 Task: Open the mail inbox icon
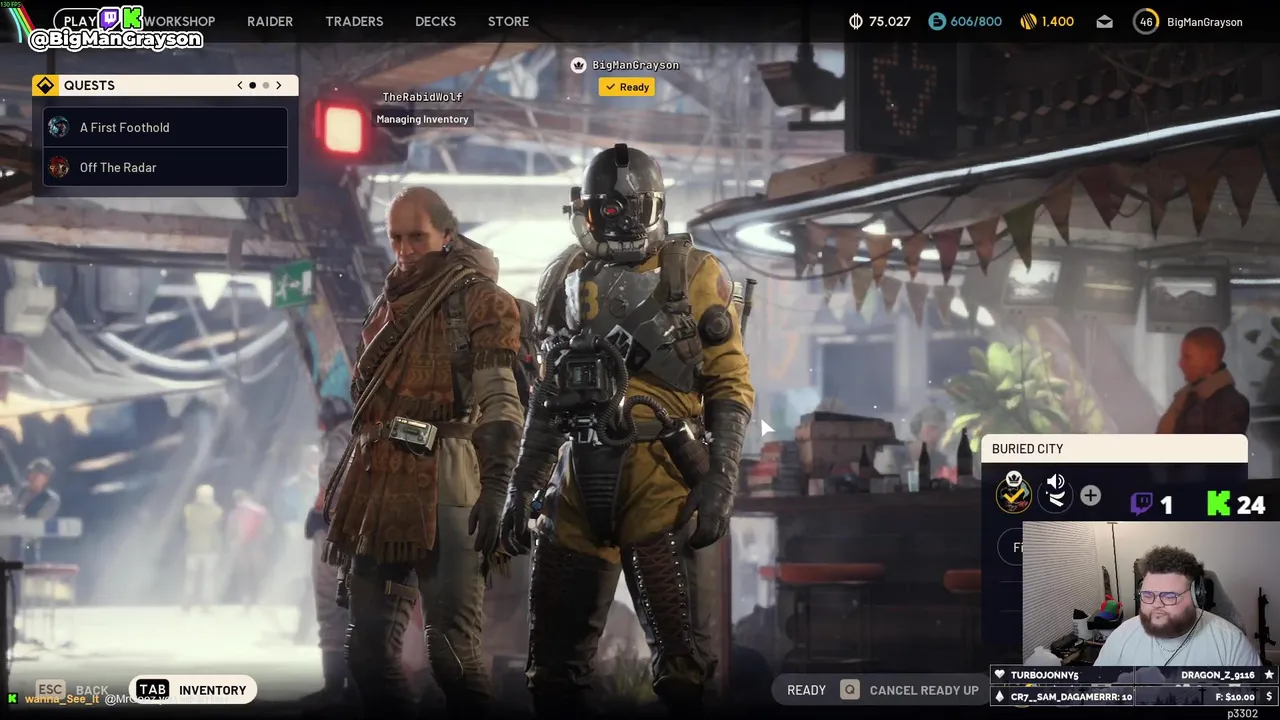click(1105, 21)
